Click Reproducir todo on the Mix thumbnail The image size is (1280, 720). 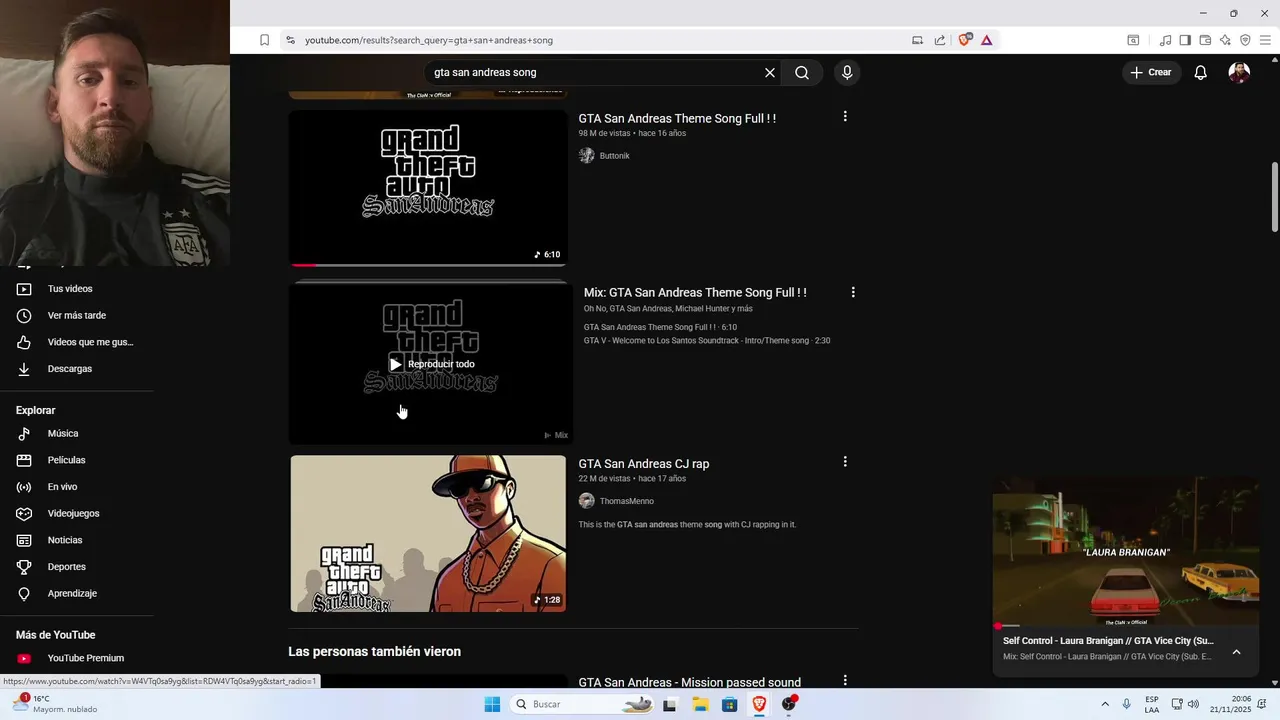(x=431, y=364)
